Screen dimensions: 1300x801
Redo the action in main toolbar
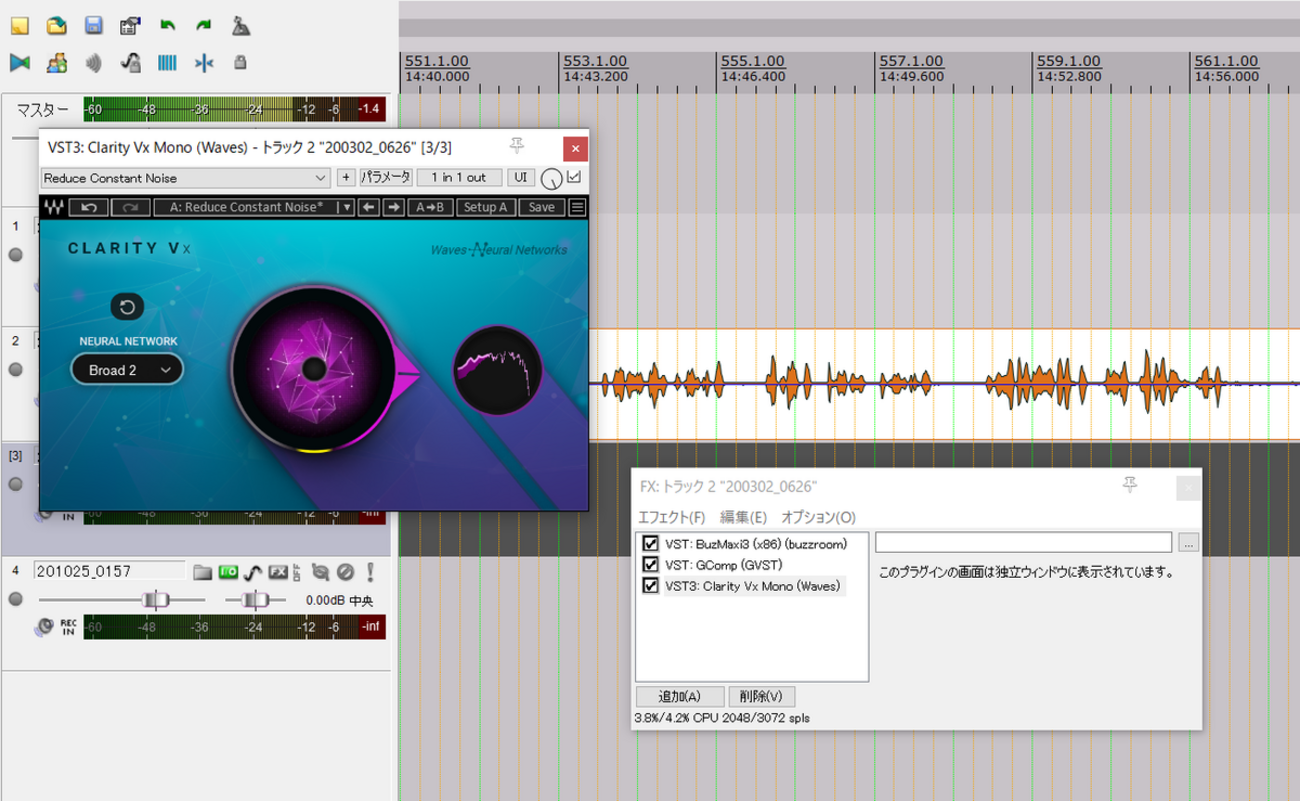[204, 25]
